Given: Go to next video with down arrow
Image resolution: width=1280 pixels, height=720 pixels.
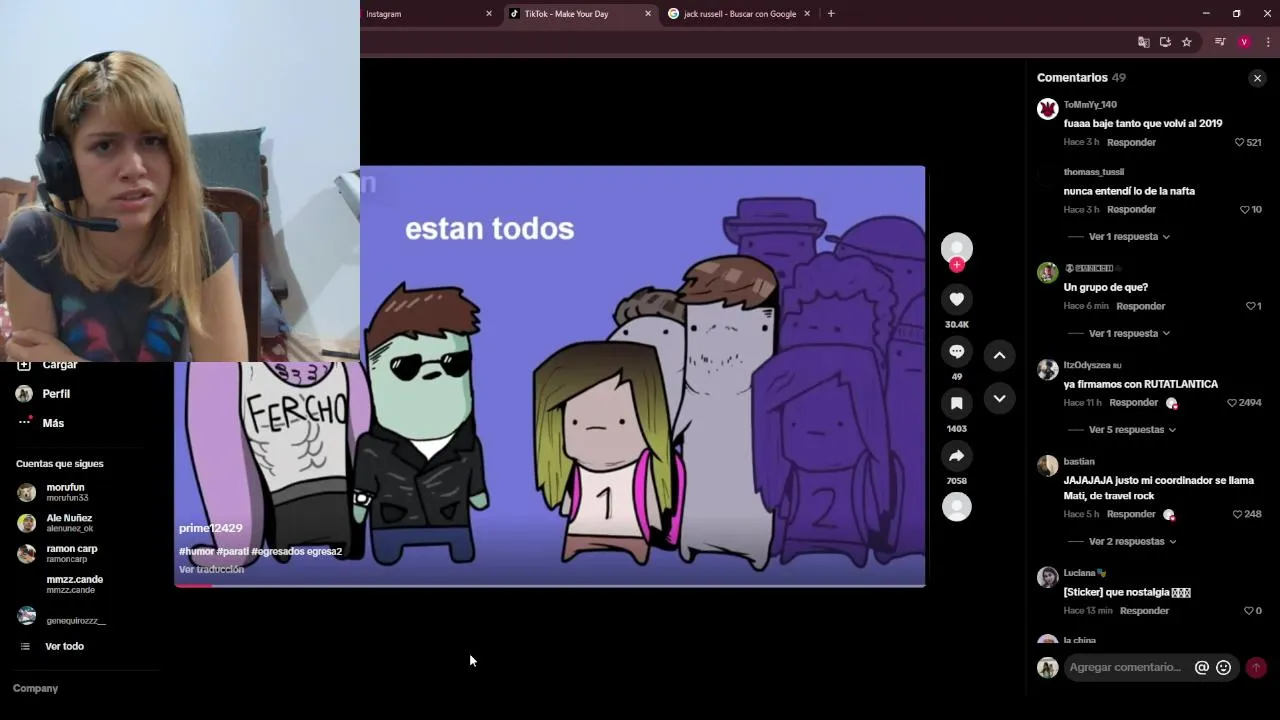Looking at the screenshot, I should point(999,398).
